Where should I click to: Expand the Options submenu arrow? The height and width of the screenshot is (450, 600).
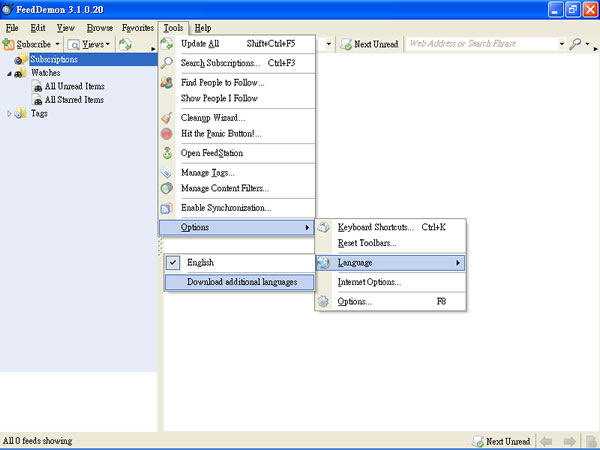307,228
